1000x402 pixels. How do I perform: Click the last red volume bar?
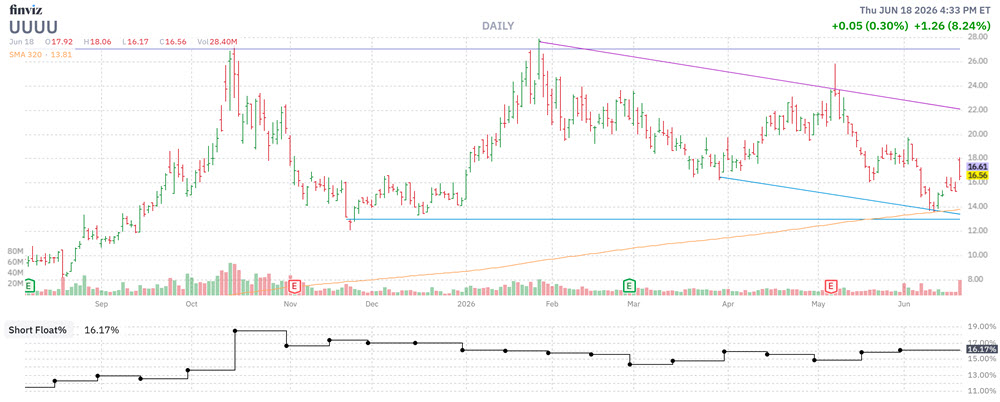point(959,287)
